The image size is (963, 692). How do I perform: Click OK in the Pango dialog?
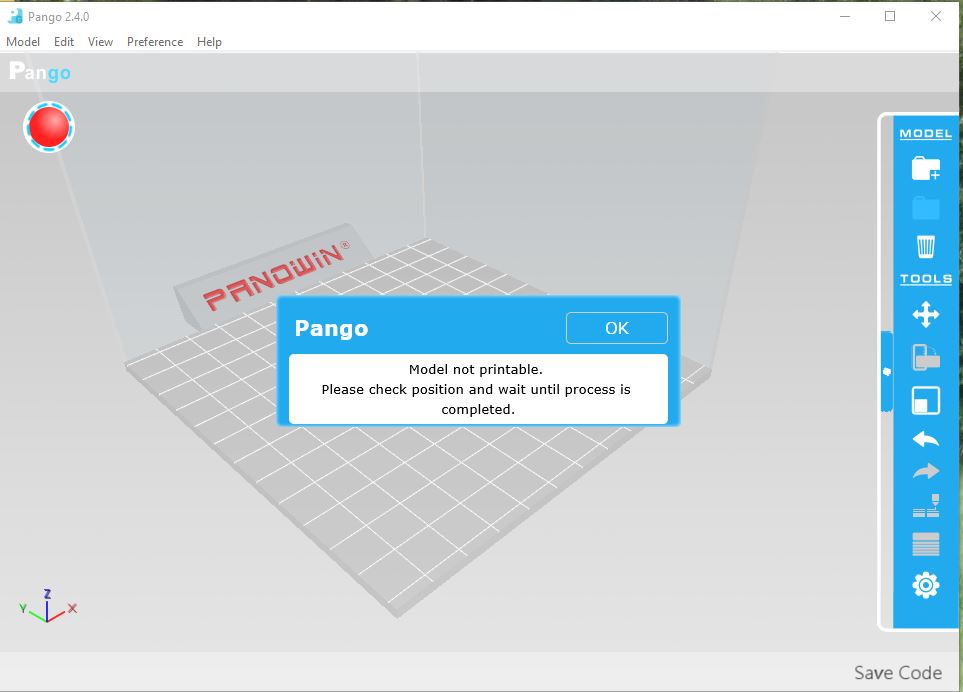tap(617, 328)
